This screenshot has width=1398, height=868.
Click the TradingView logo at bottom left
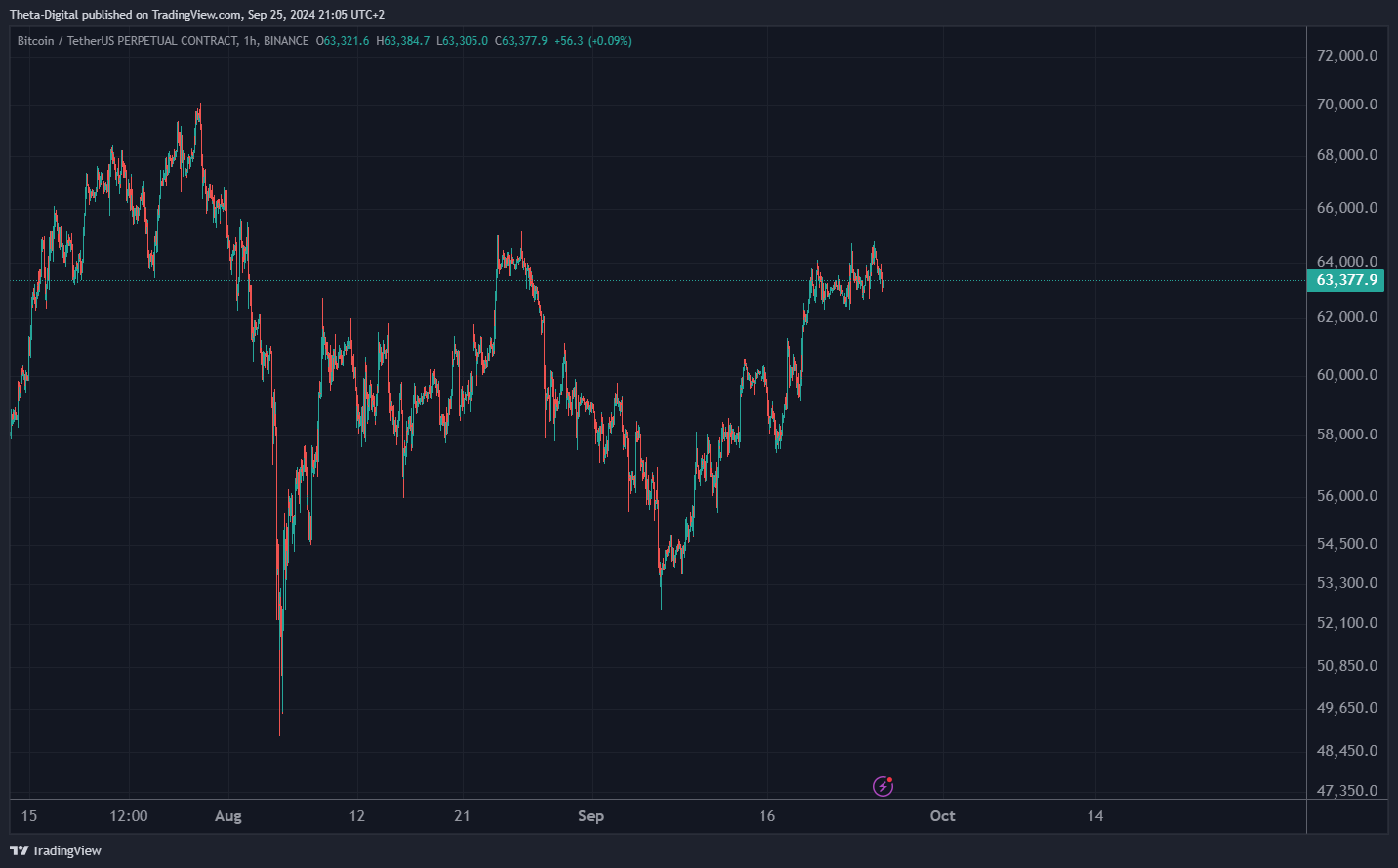pyautogui.click(x=56, y=850)
